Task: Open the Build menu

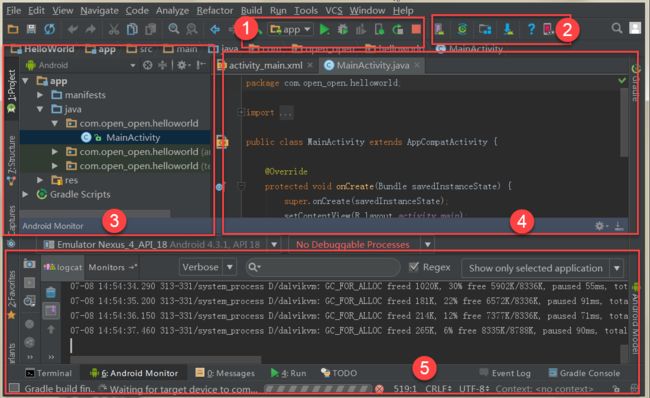Action: [x=252, y=10]
